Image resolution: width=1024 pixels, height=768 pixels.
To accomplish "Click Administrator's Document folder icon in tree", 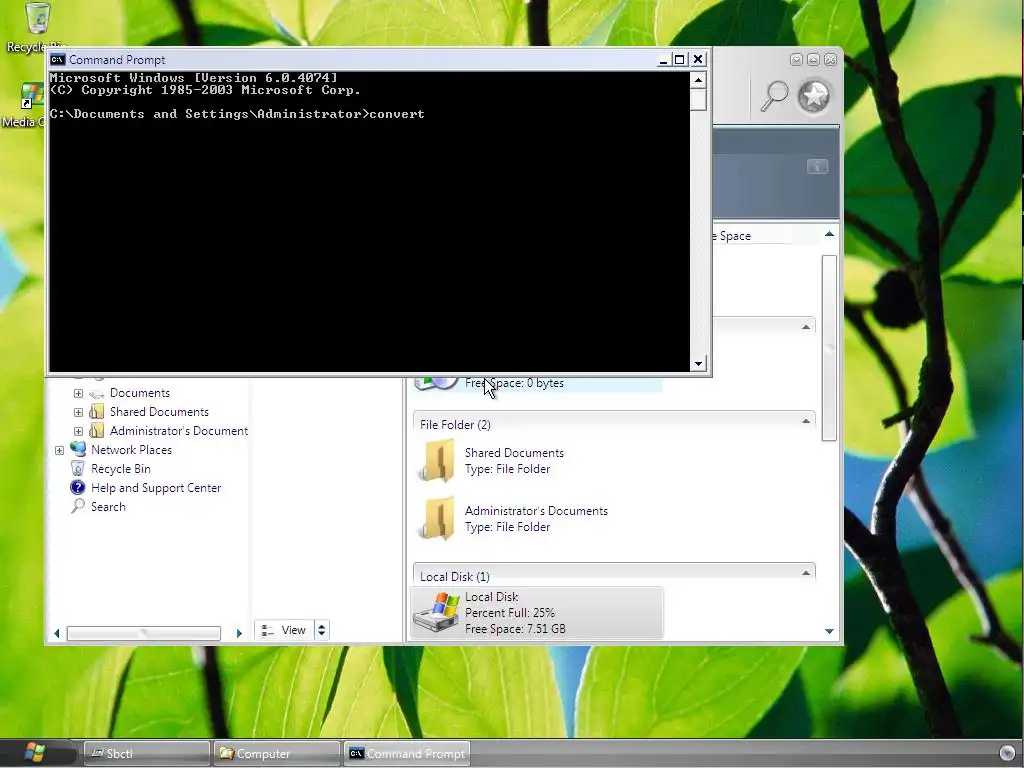I will tap(97, 430).
